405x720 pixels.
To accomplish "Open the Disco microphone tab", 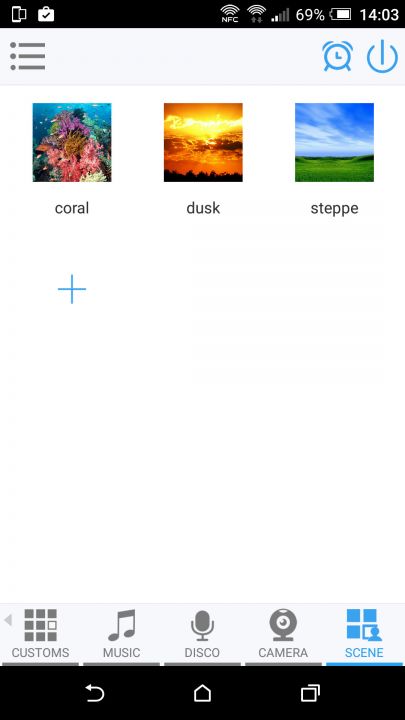I will (202, 635).
